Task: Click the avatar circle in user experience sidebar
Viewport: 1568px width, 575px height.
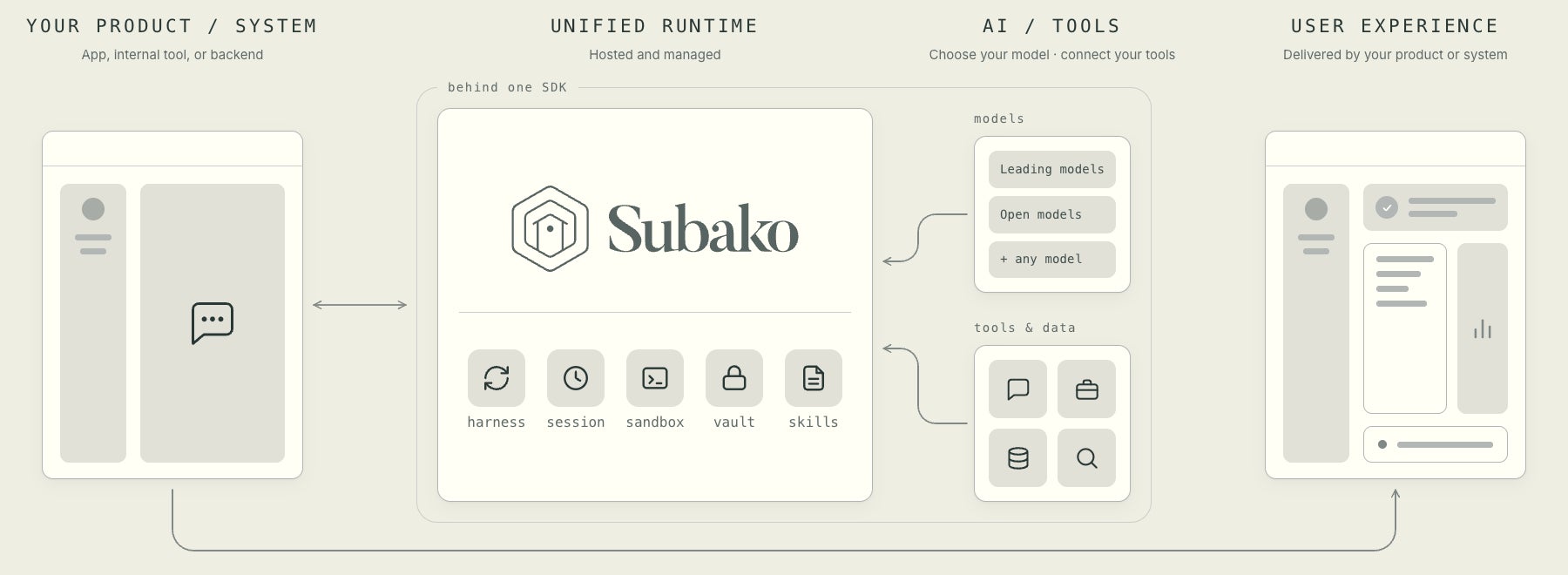Action: point(1316,209)
